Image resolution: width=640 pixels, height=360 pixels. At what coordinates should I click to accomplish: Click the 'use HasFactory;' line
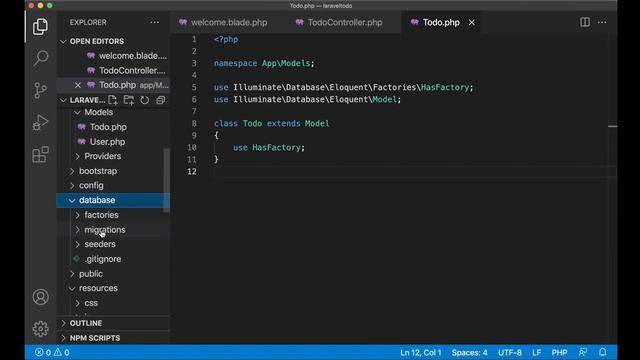(269, 147)
